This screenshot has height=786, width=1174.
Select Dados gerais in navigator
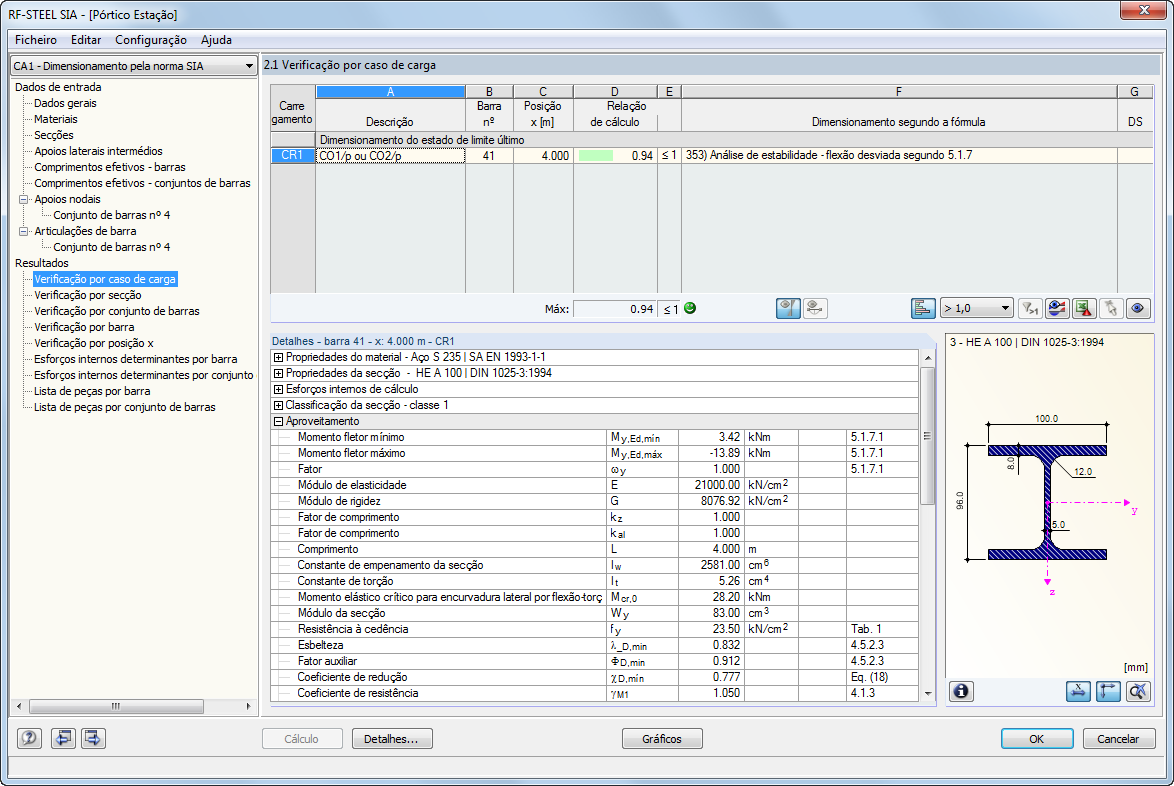[65, 103]
